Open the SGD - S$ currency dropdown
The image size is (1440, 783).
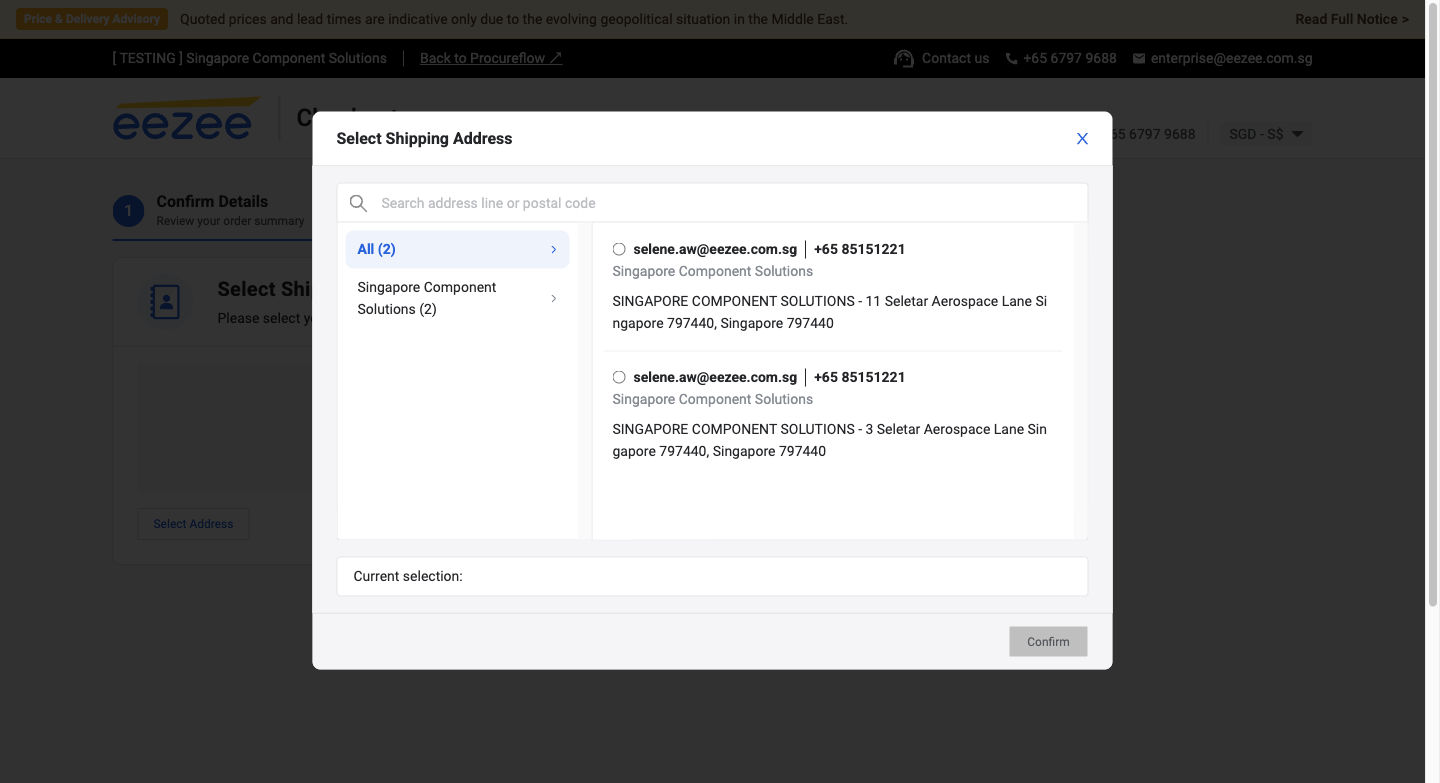[x=1265, y=133]
